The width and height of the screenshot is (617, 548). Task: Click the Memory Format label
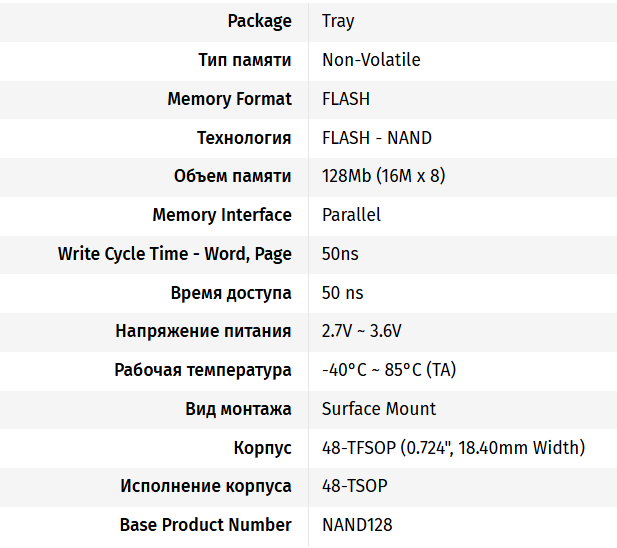pyautogui.click(x=229, y=99)
